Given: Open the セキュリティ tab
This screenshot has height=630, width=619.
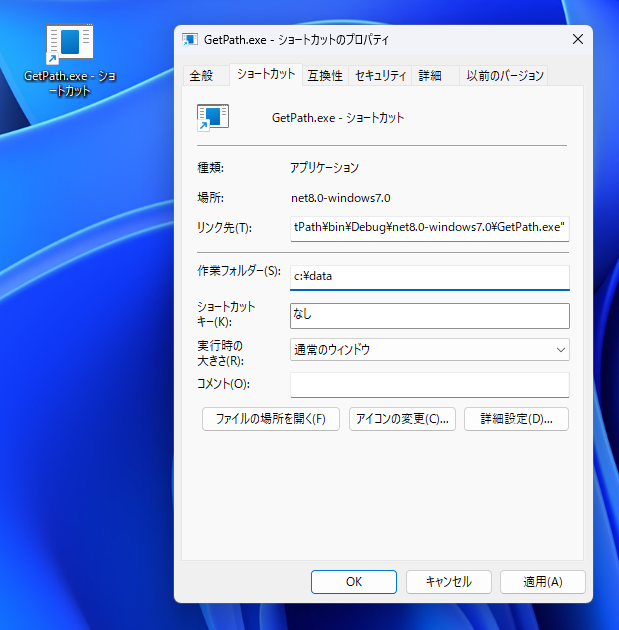Looking at the screenshot, I should (380, 76).
